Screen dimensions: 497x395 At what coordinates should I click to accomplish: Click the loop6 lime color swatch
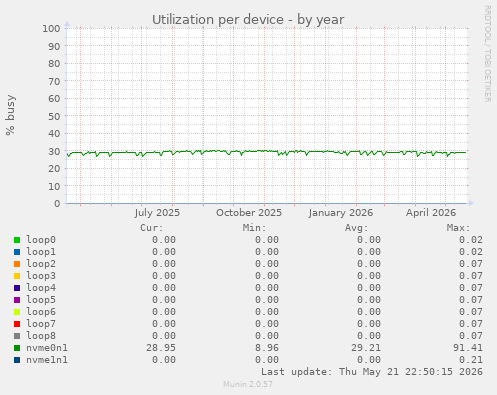click(17, 312)
